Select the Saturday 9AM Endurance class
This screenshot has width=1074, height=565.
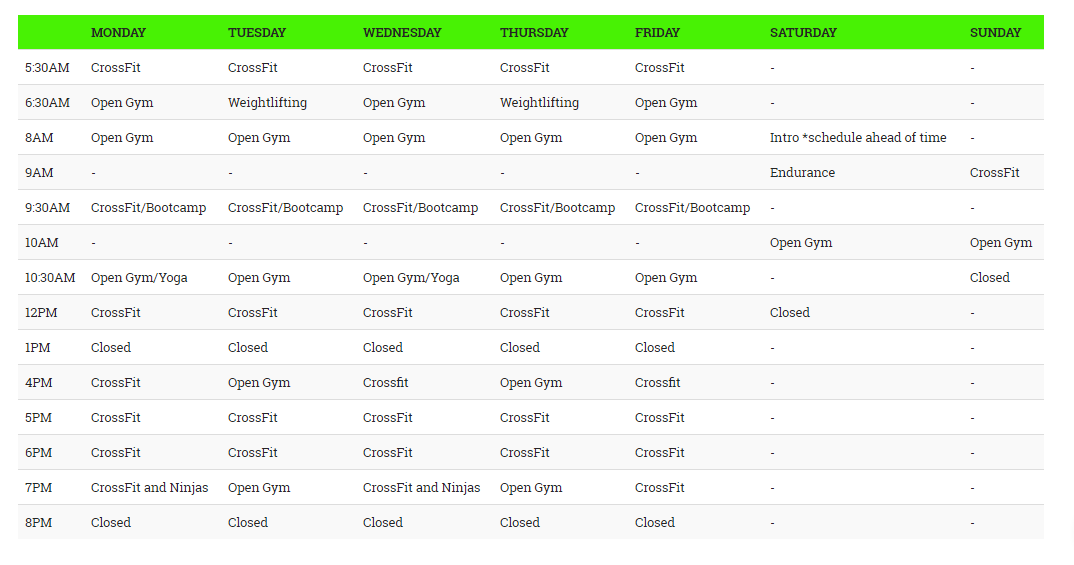click(x=802, y=173)
